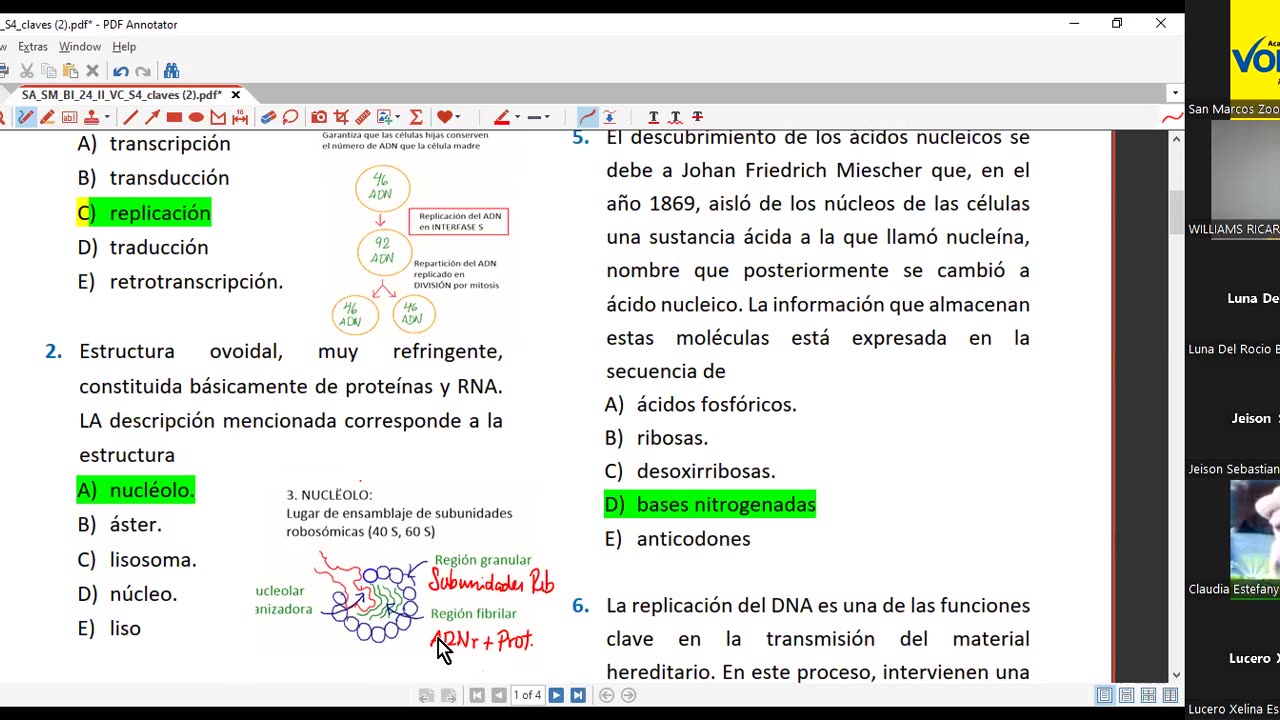Image resolution: width=1280 pixels, height=720 pixels.
Task: Open the pen color picker
Action: 503,117
